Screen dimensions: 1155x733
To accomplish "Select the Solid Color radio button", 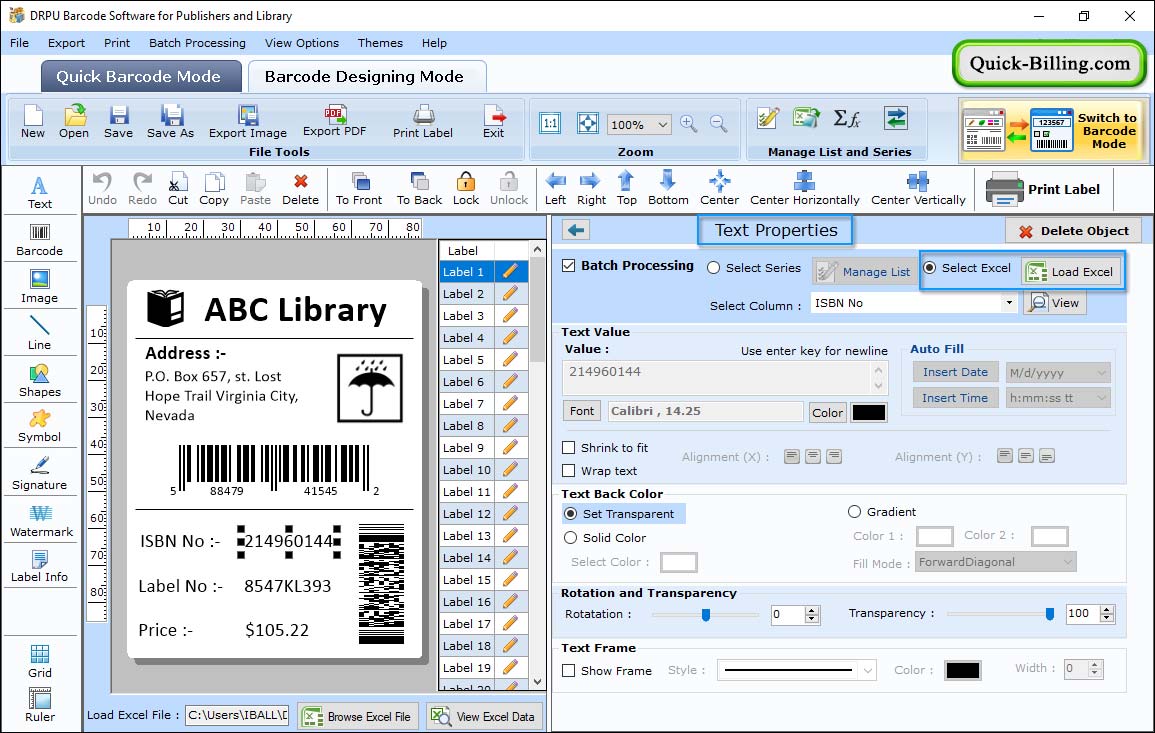I will [570, 538].
